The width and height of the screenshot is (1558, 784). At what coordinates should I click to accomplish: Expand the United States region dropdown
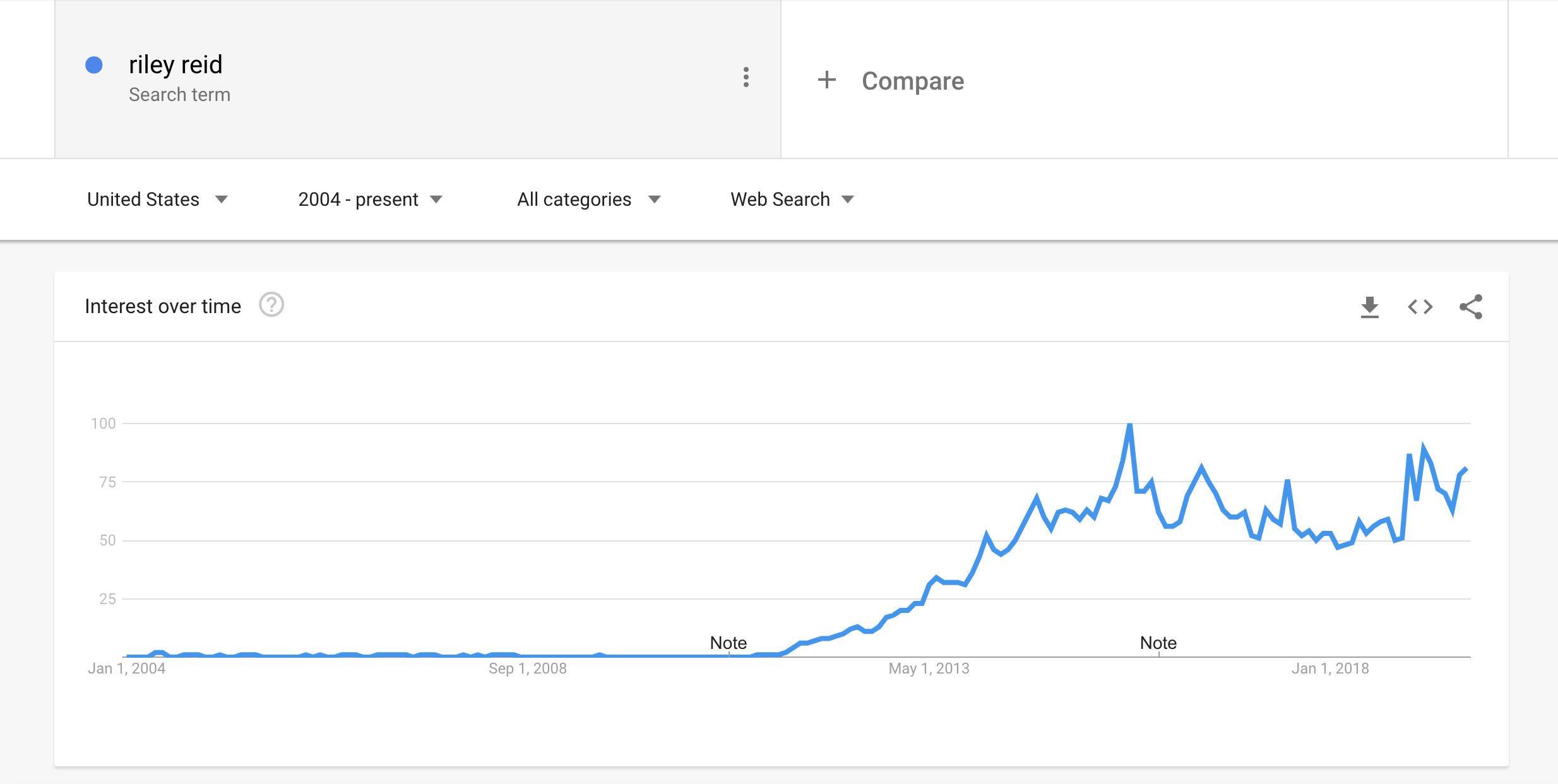[x=157, y=199]
